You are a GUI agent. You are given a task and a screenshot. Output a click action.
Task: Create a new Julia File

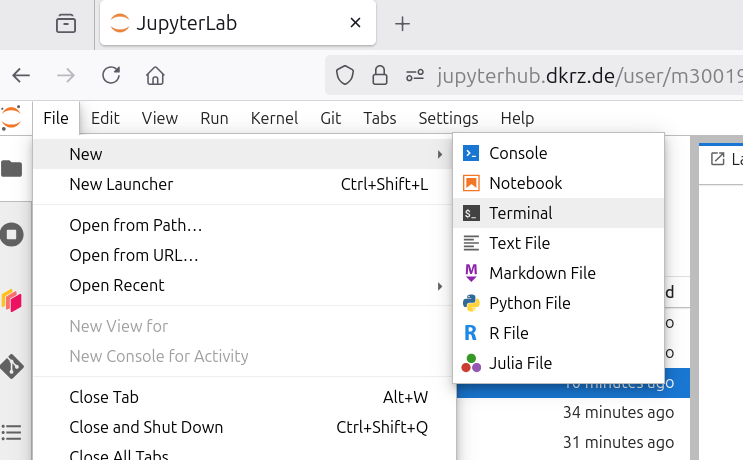click(559, 363)
